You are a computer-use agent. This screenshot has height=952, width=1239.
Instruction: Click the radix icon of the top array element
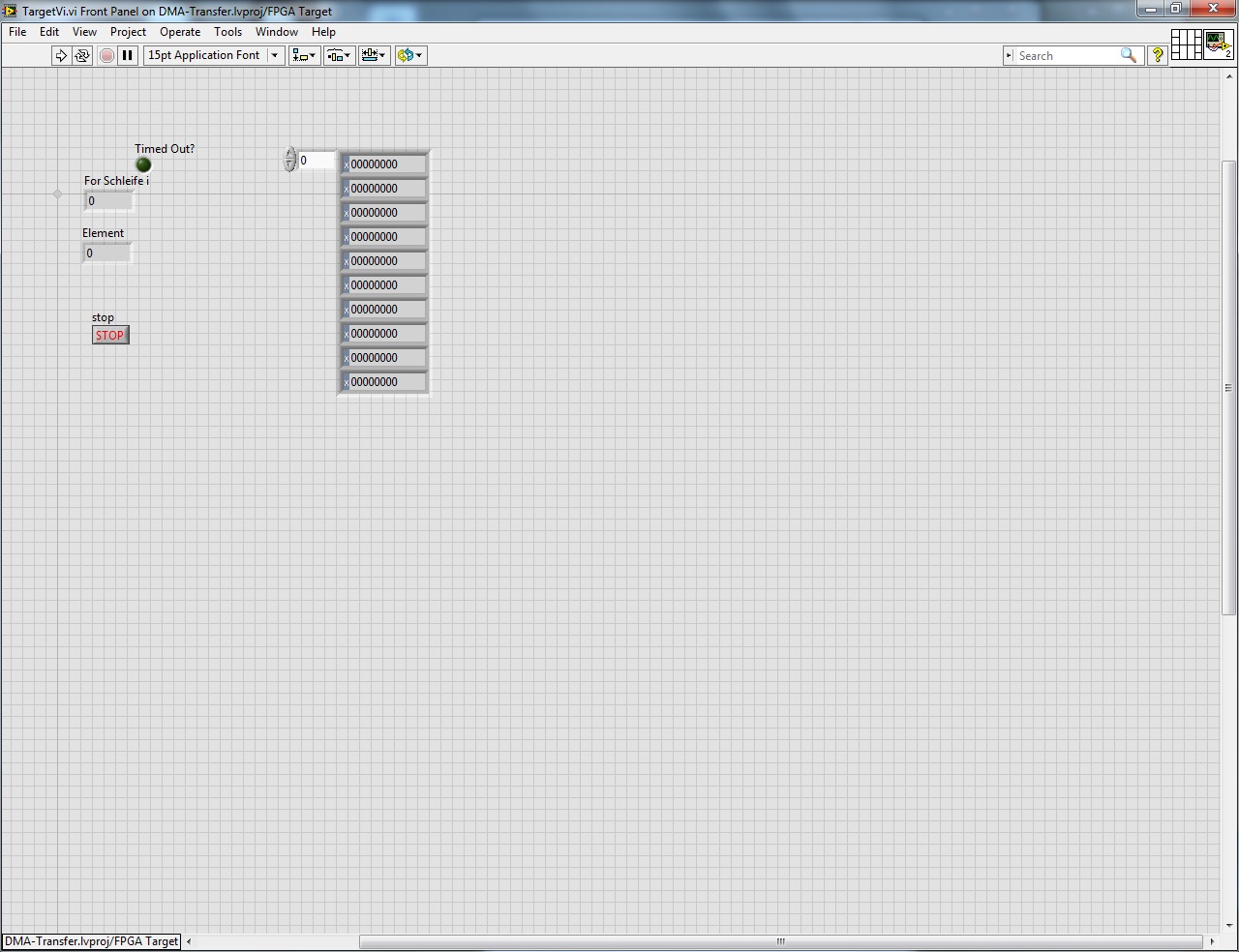(x=346, y=165)
